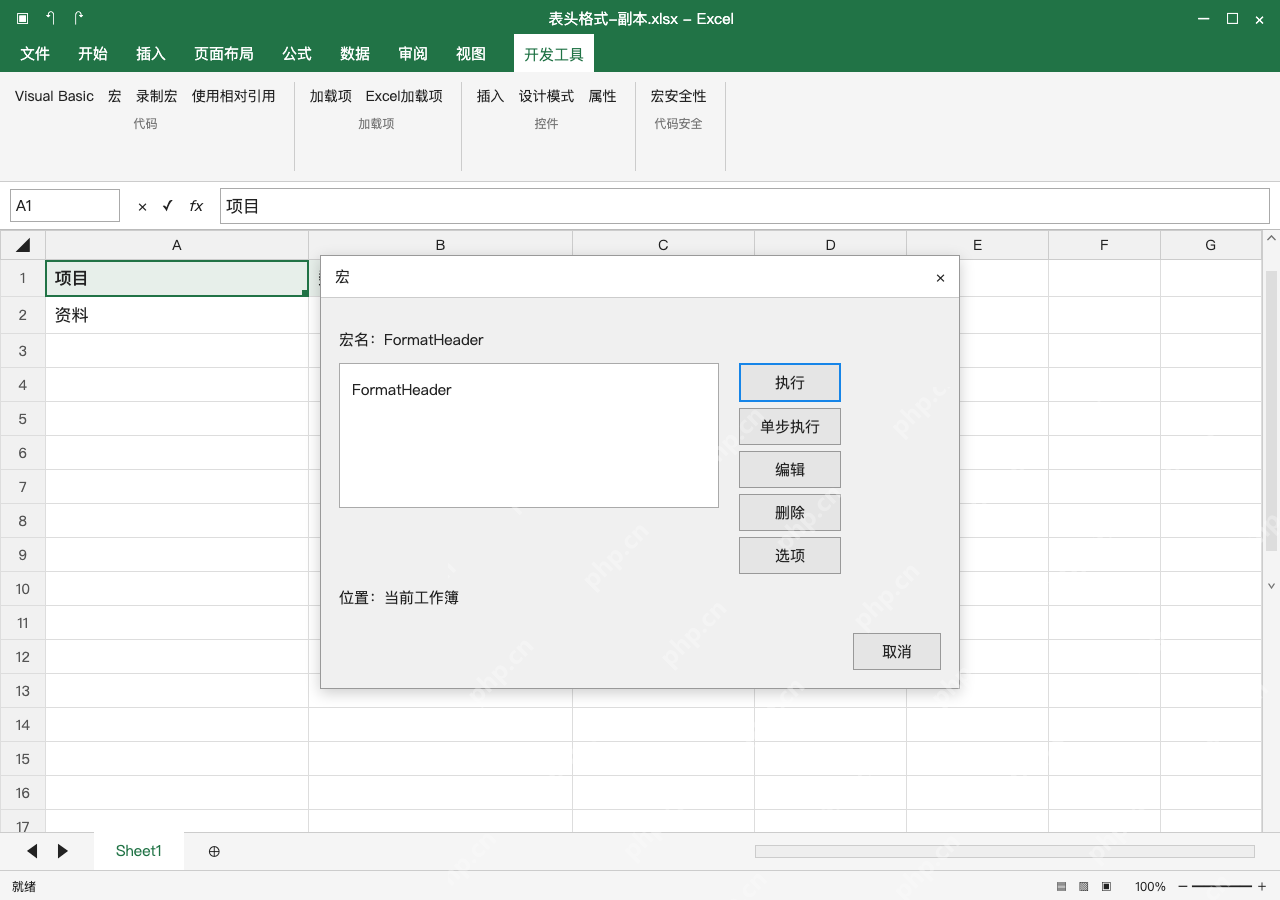Switch to the 审阅 ribbon tab
The image size is (1280, 900).
413,54
